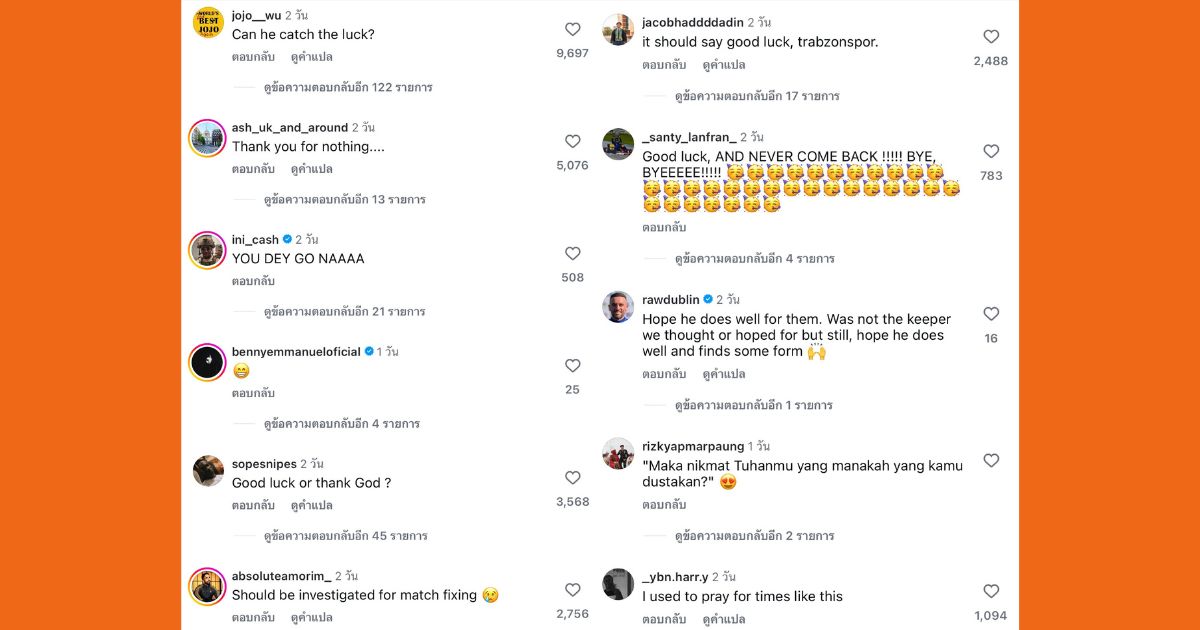
Task: Expand 17 more replies under jacobhaddddadin
Action: 757,97
